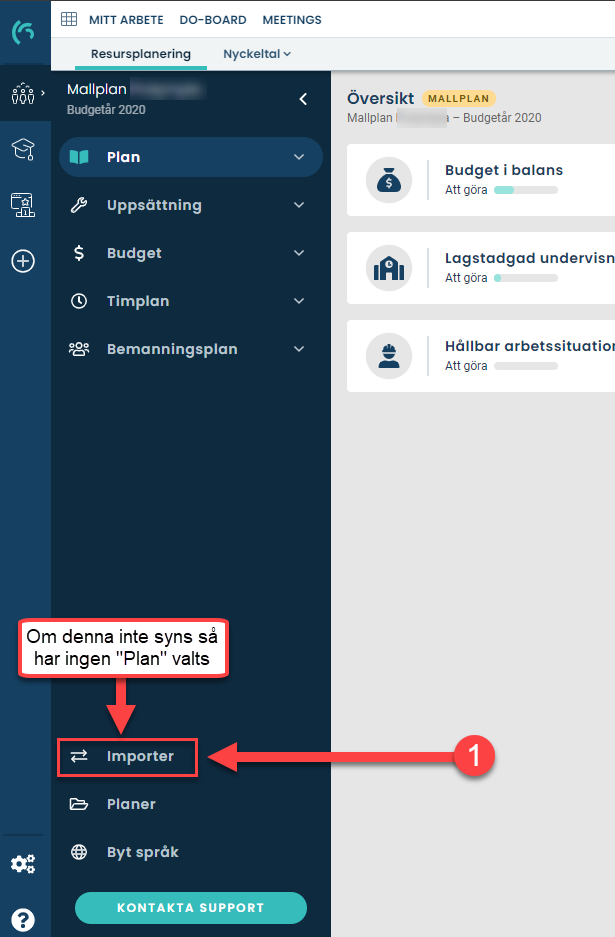This screenshot has width=615, height=937.
Task: Click the school building Lagstadgad undervisning icon
Action: 389,268
